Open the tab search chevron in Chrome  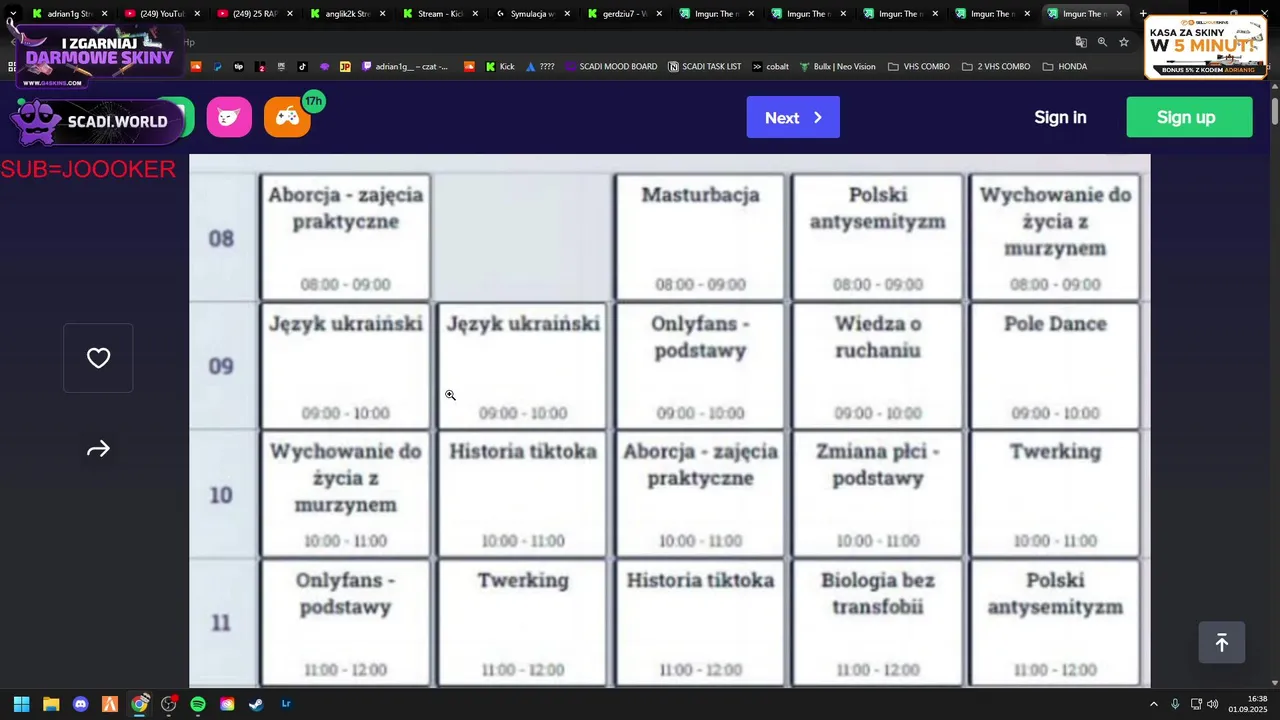coord(12,14)
